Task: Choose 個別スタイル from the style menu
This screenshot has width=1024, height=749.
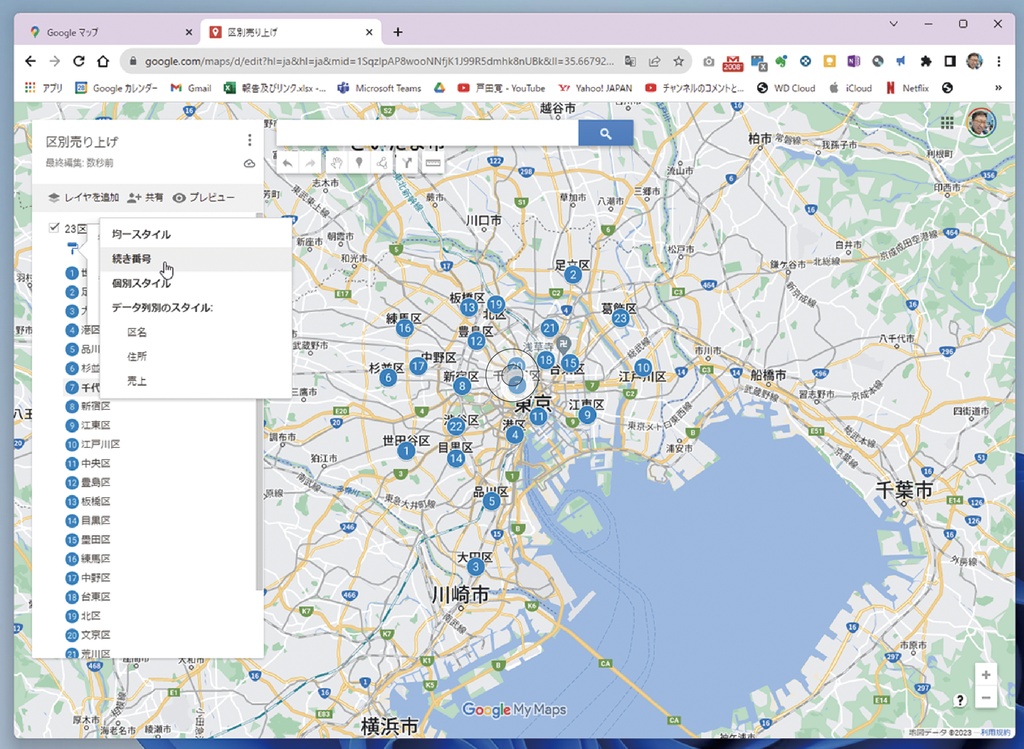Action: point(195,283)
